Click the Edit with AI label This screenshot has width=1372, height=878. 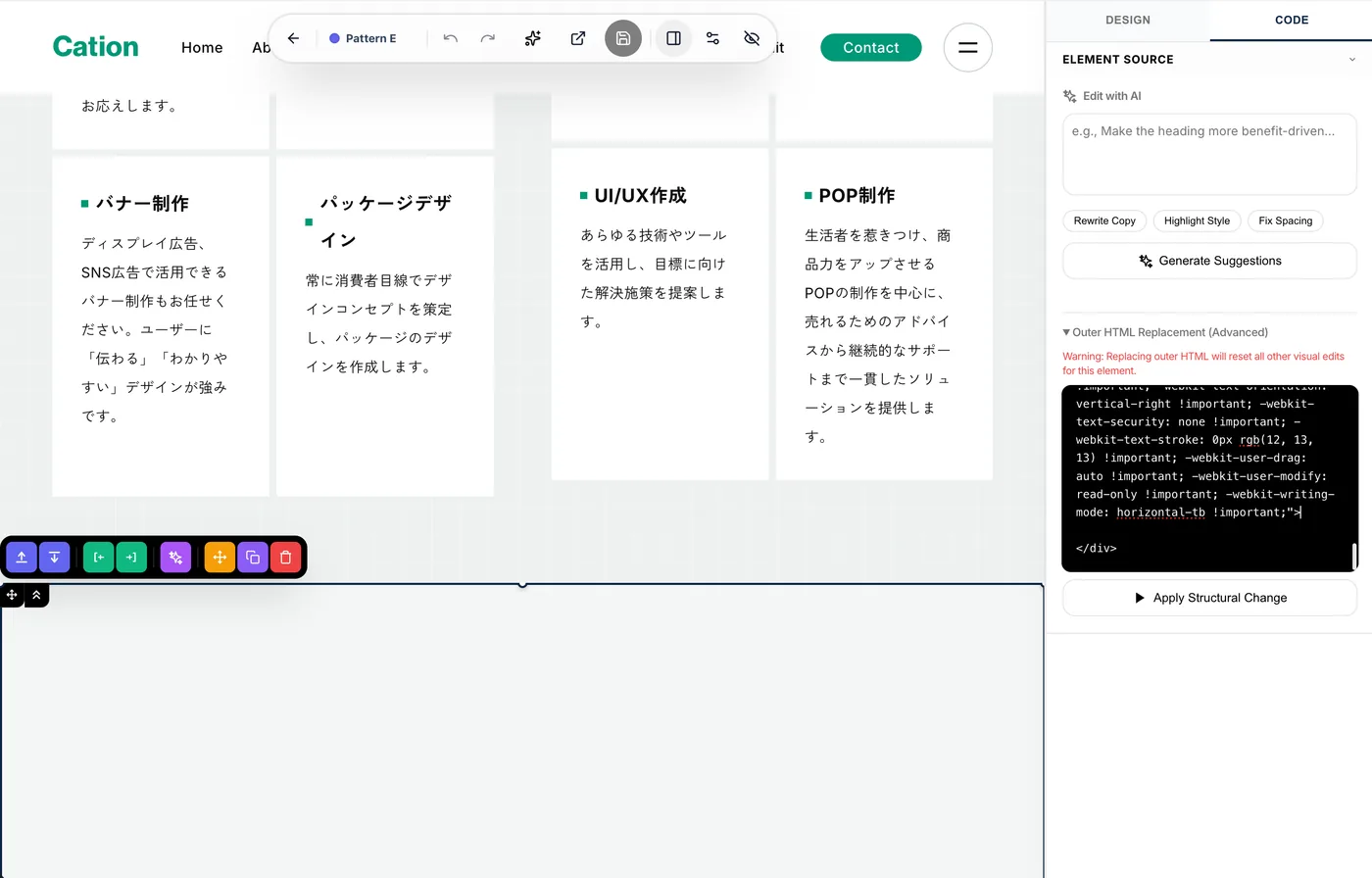pyautogui.click(x=1111, y=96)
